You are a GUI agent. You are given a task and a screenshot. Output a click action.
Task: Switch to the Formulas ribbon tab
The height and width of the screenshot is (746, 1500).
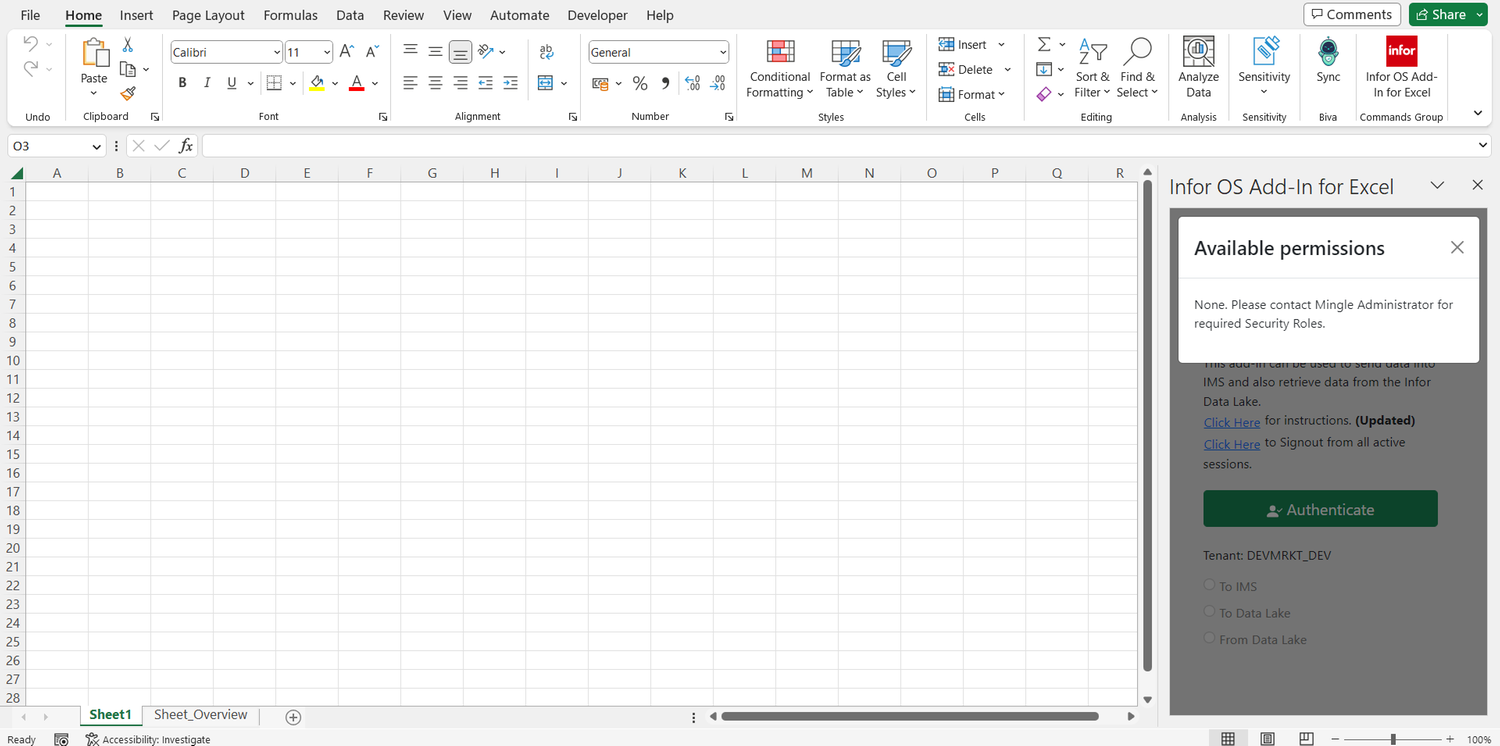pyautogui.click(x=290, y=15)
